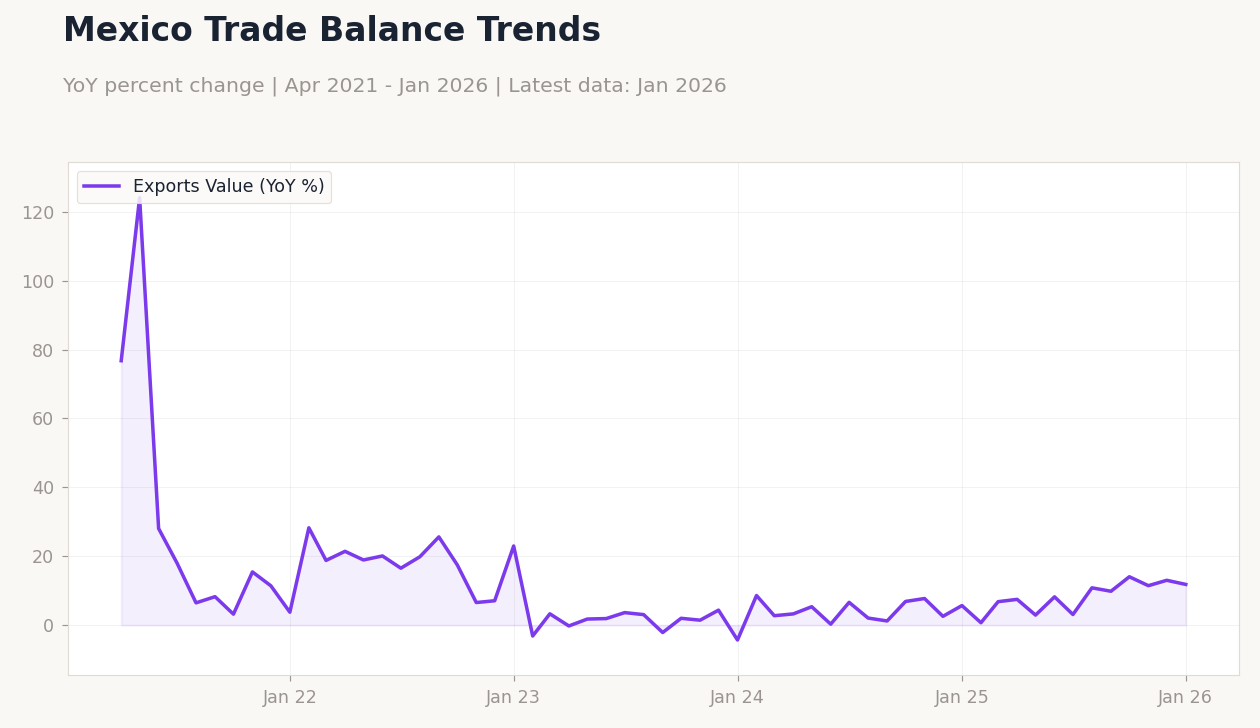Click the line's last data point at Jan 26

[1186, 585]
